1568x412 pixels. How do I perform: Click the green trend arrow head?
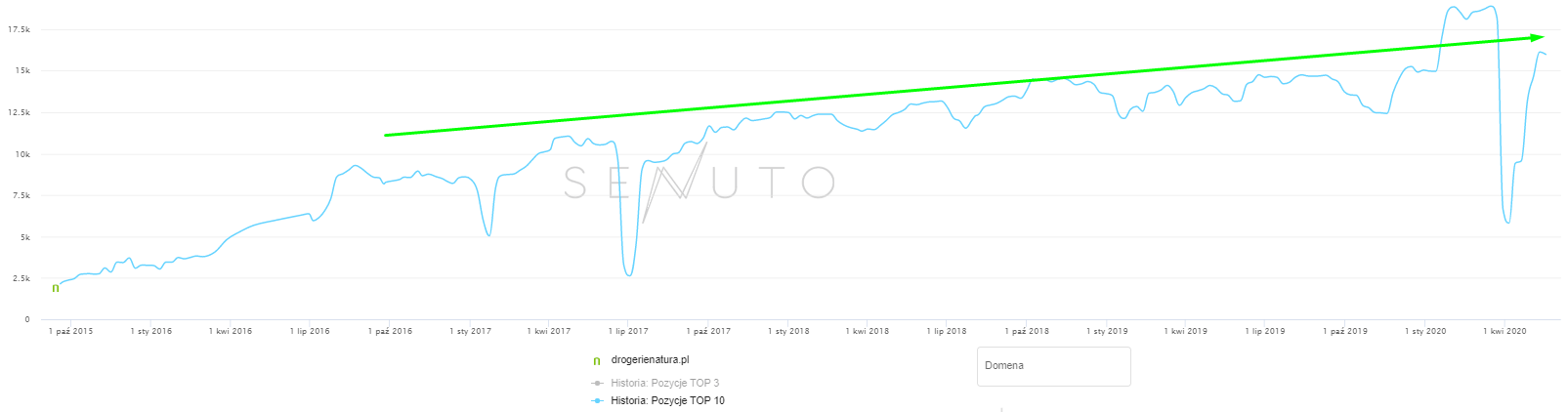coord(1537,37)
